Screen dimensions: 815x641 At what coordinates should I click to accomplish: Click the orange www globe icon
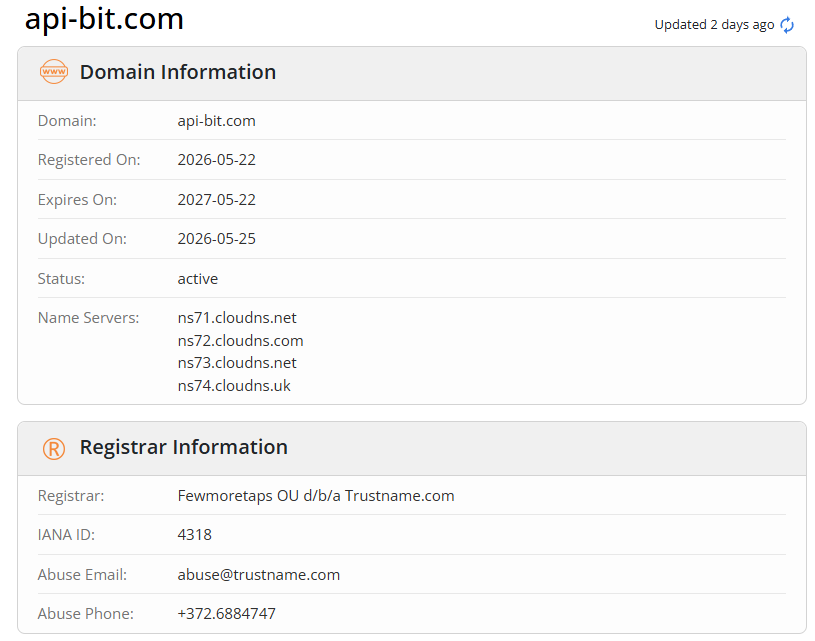pyautogui.click(x=54, y=72)
